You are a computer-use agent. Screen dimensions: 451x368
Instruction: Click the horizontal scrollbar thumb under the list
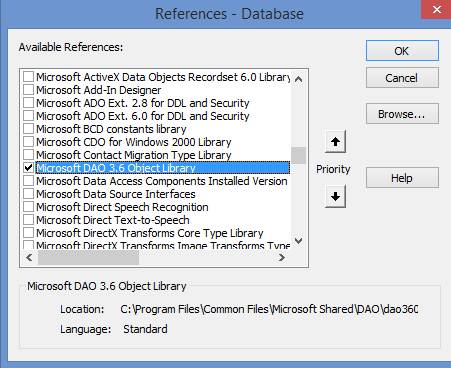(88, 258)
